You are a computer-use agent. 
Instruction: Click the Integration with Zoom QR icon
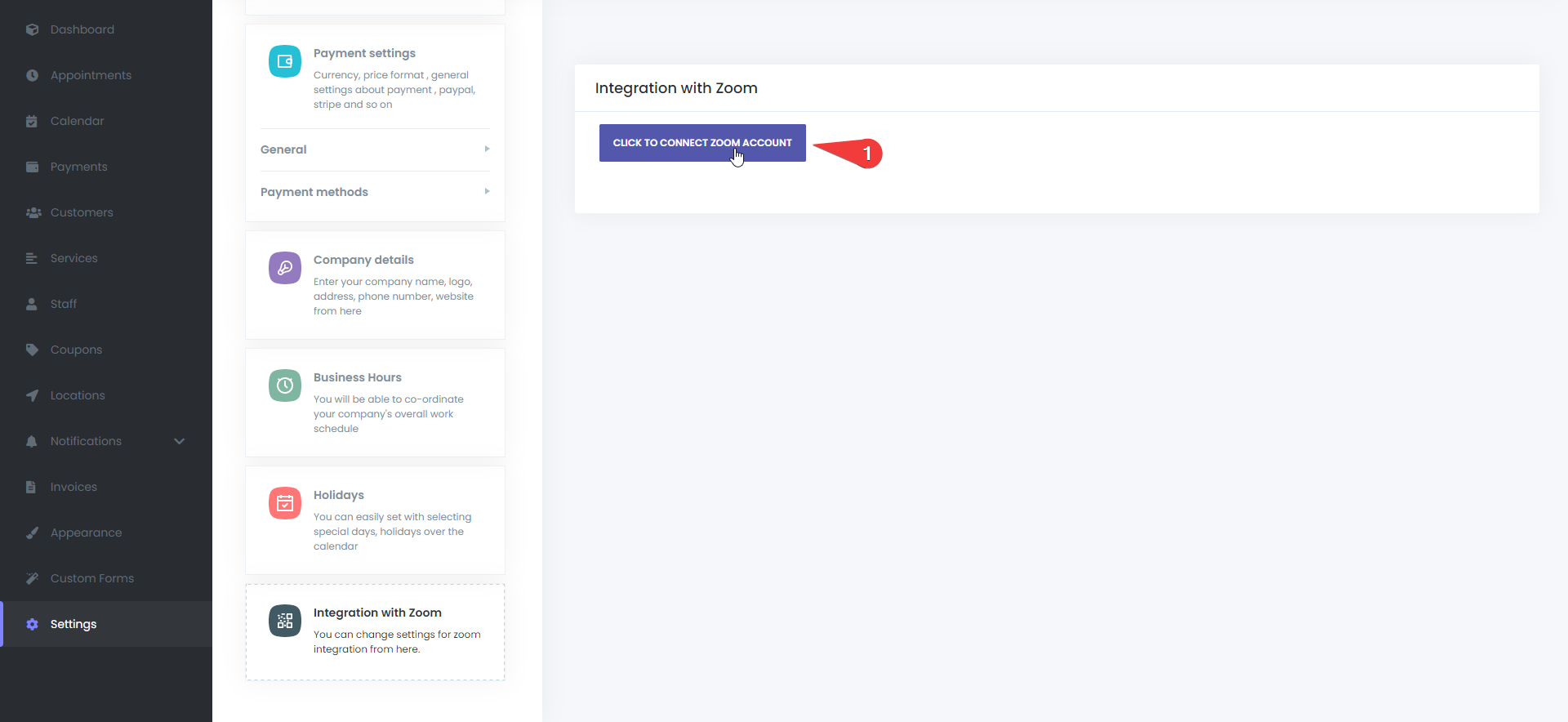coord(285,621)
